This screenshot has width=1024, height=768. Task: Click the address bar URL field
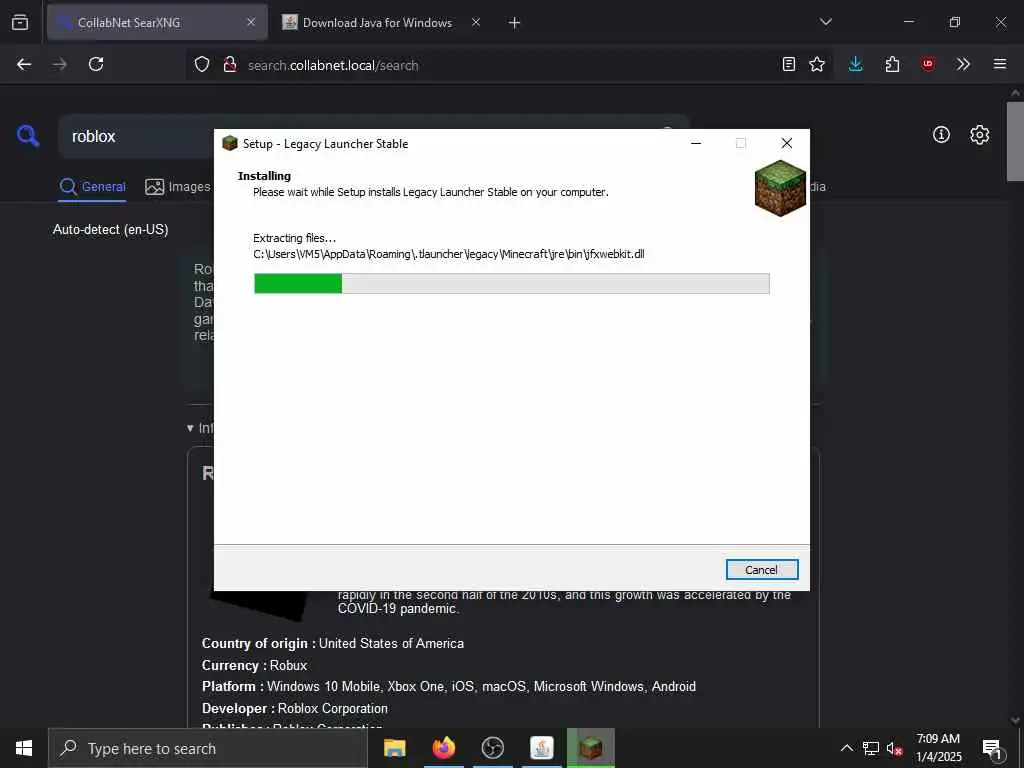[x=509, y=65]
